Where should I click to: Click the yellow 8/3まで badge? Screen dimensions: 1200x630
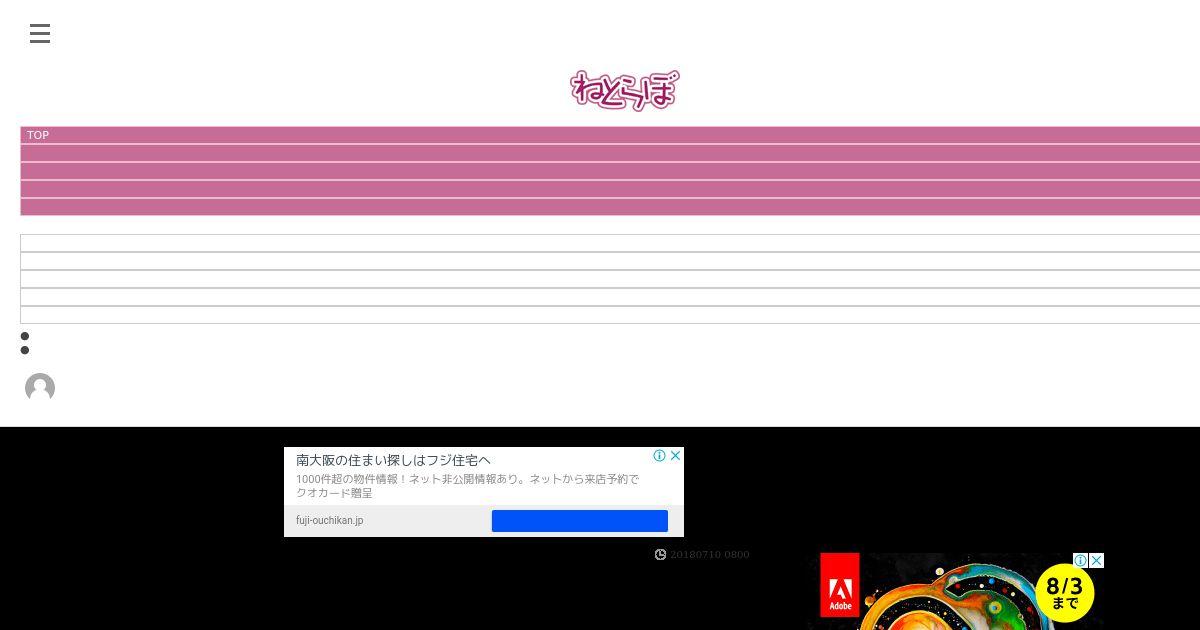[1065, 592]
